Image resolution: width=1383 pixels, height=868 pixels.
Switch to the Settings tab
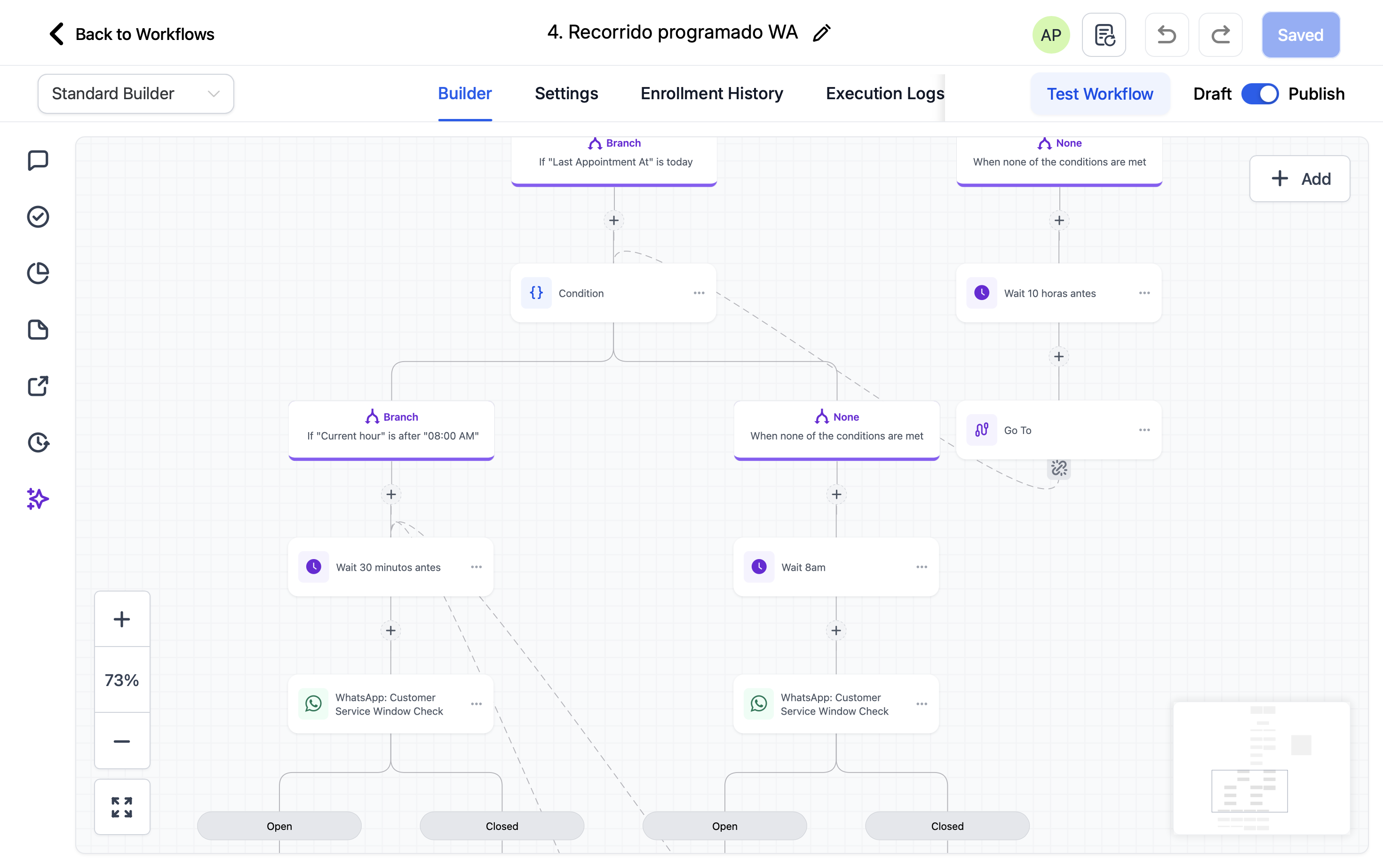pyautogui.click(x=566, y=93)
